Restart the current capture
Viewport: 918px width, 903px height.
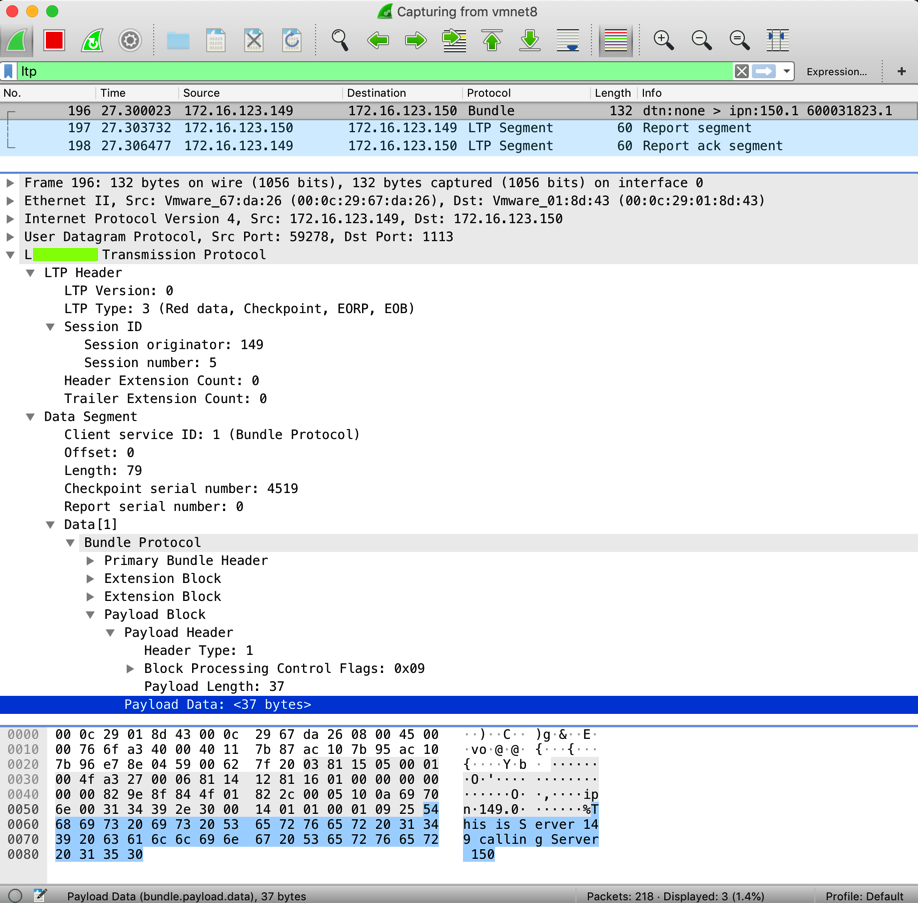tap(92, 40)
